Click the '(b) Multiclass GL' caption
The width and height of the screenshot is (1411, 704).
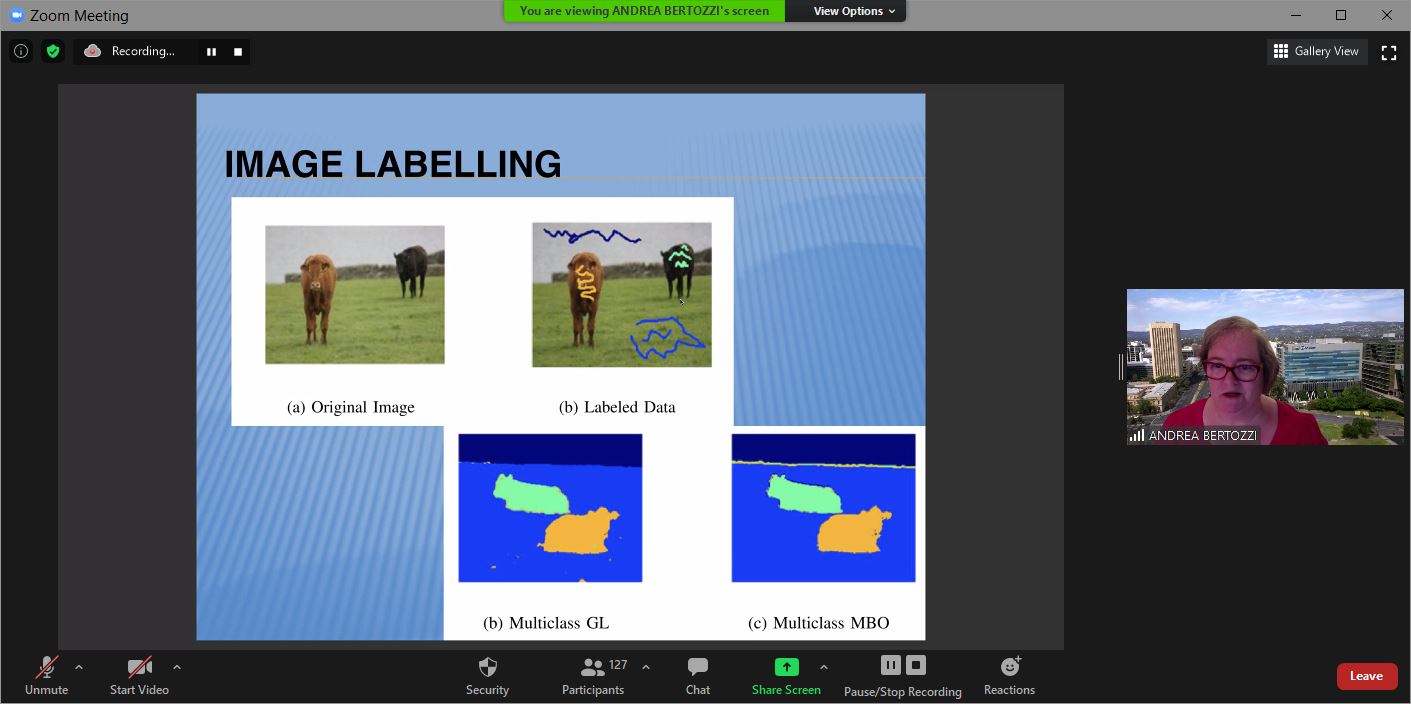[x=546, y=623]
